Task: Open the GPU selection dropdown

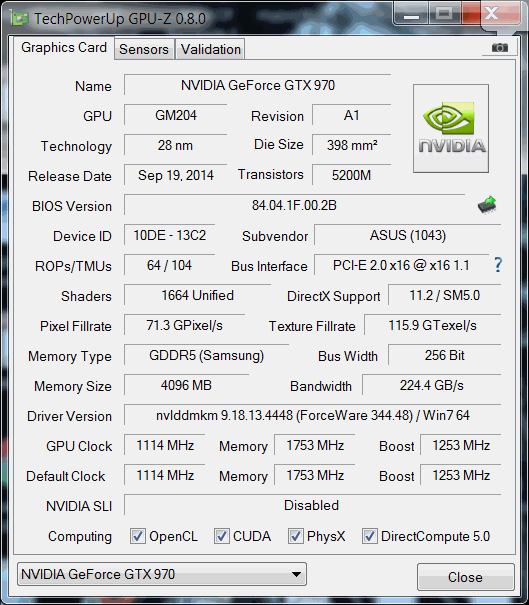Action: [162, 574]
